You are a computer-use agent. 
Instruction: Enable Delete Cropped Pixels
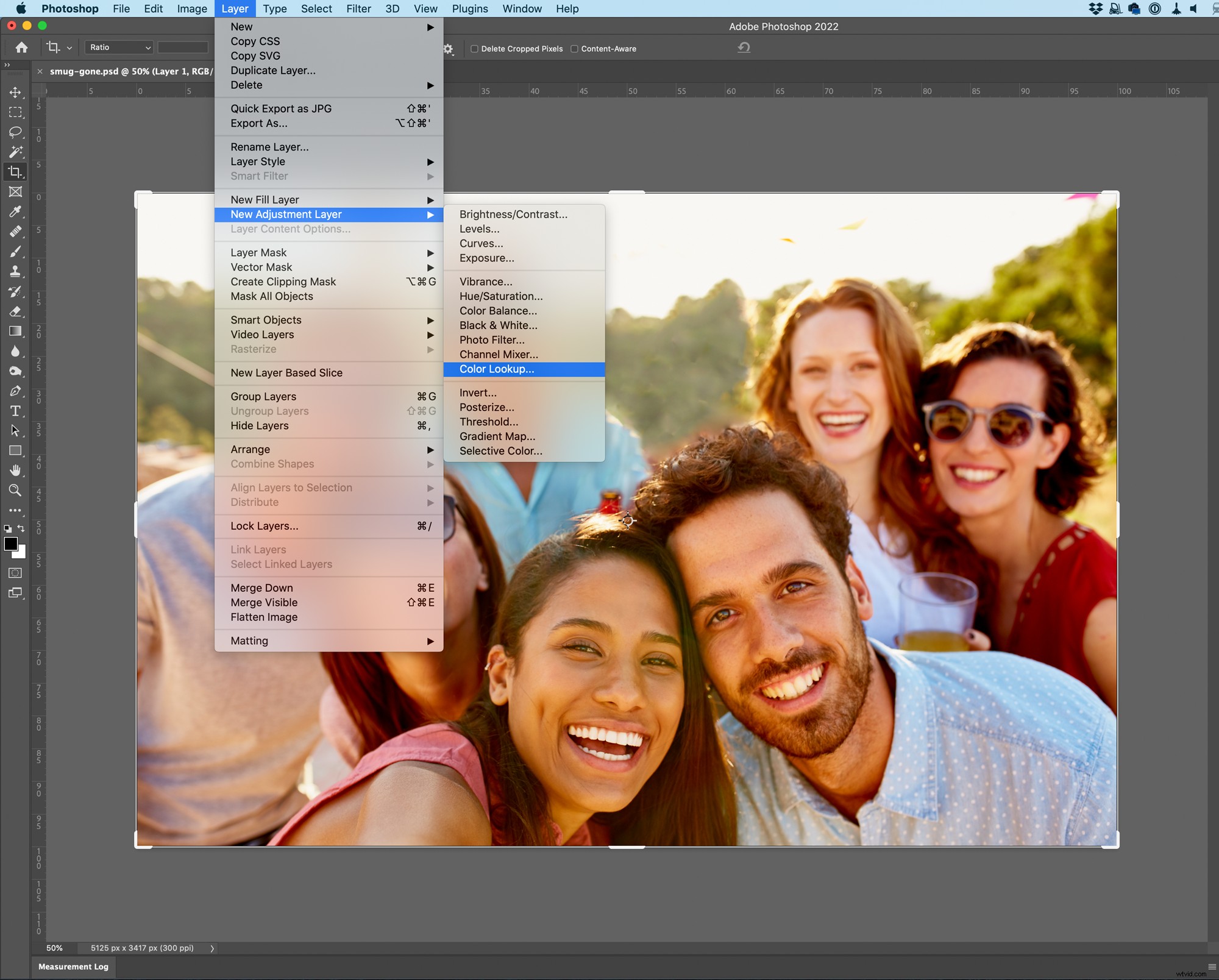475,49
